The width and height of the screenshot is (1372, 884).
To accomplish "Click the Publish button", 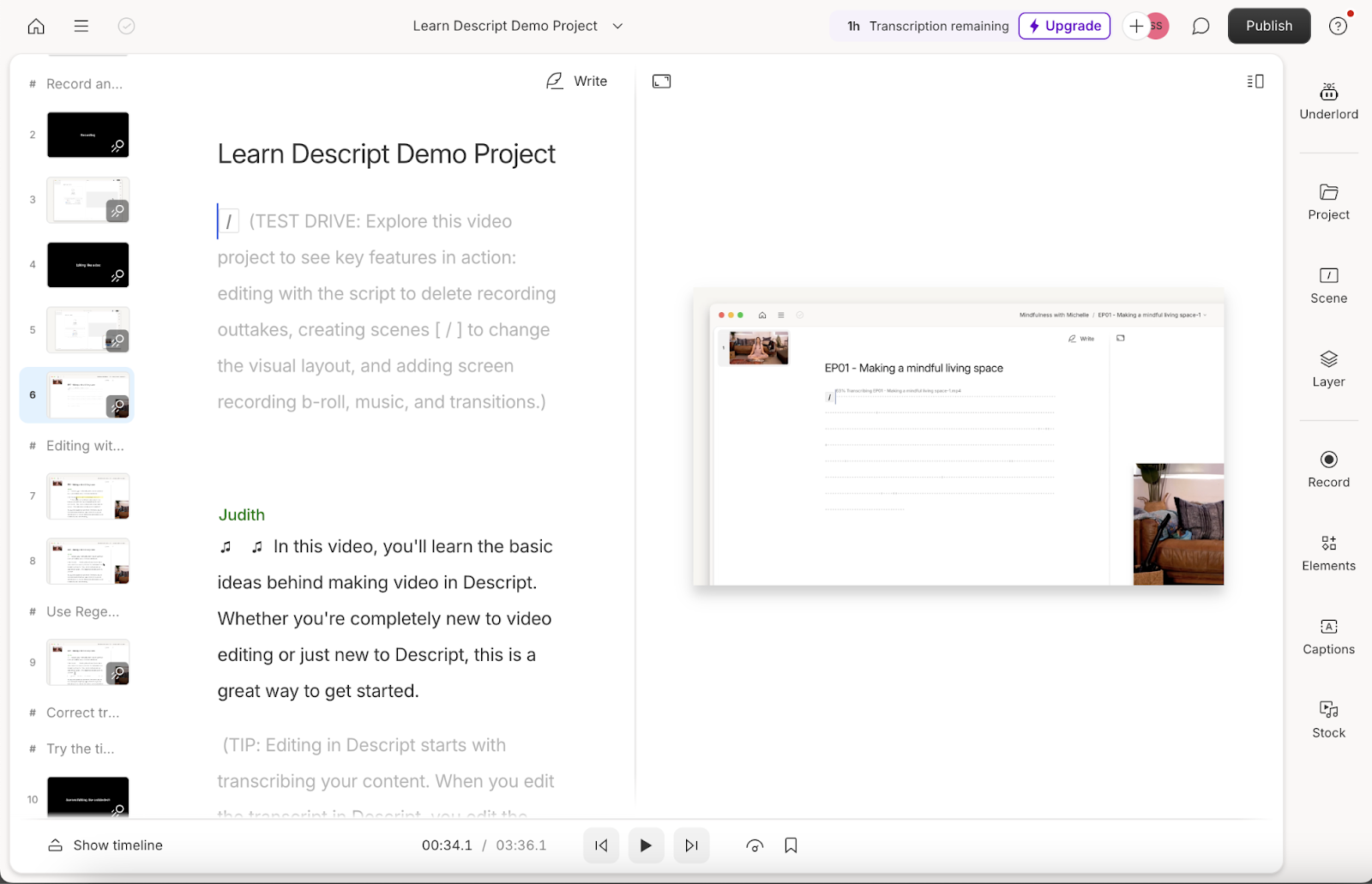I will 1269,26.
